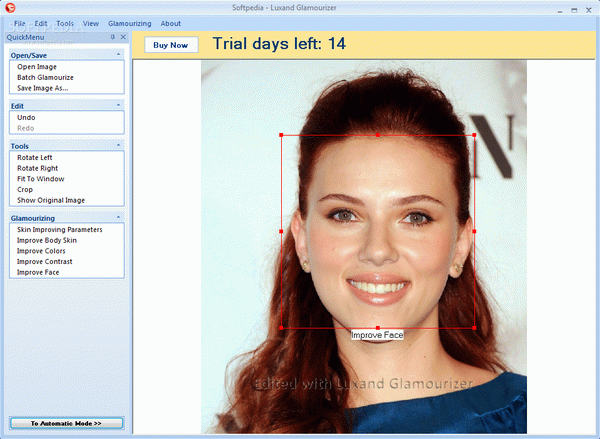Viewport: 600px width, 439px height.
Task: Collapse the Open/Save section
Action: [118, 54]
